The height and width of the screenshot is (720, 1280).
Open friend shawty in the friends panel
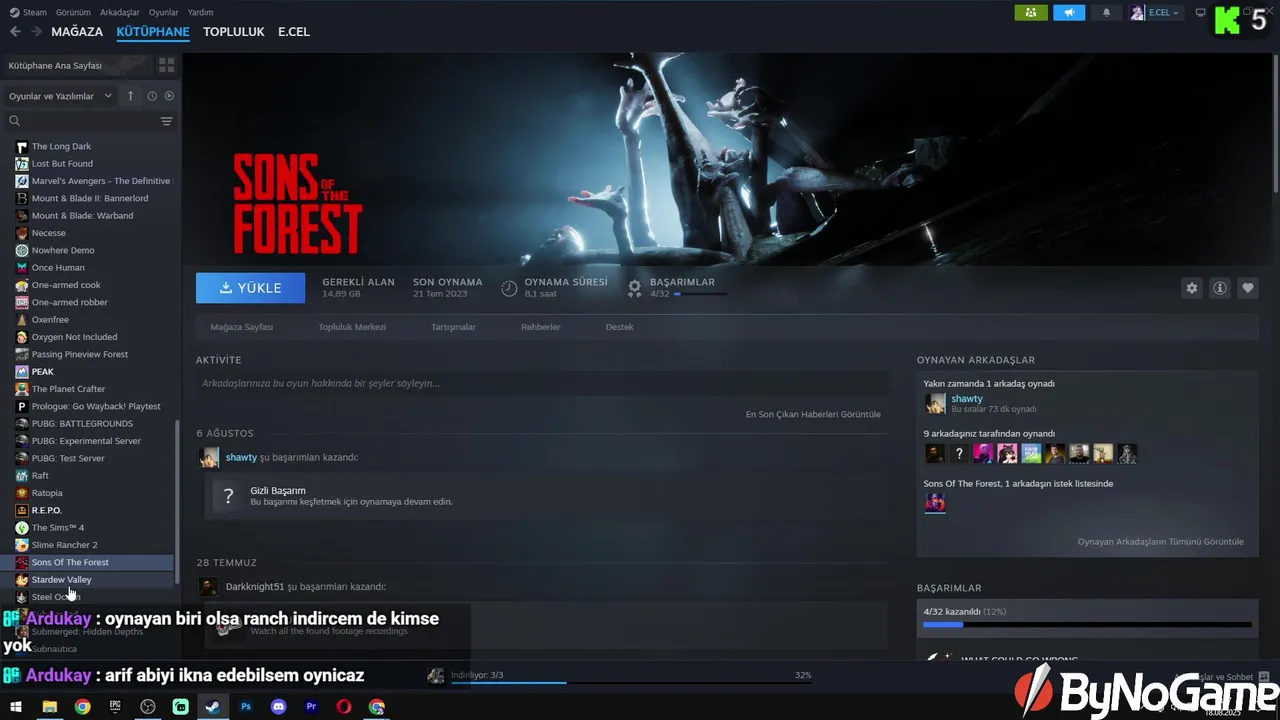pos(966,399)
